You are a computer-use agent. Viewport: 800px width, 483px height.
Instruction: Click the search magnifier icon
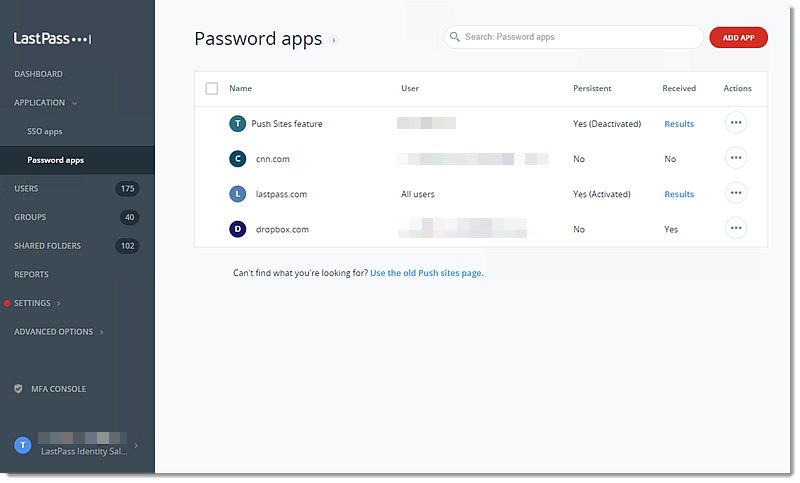tap(455, 37)
